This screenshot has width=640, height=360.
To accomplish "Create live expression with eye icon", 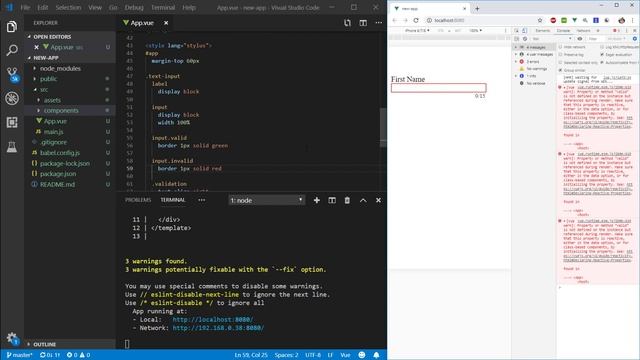I will 580,39.
